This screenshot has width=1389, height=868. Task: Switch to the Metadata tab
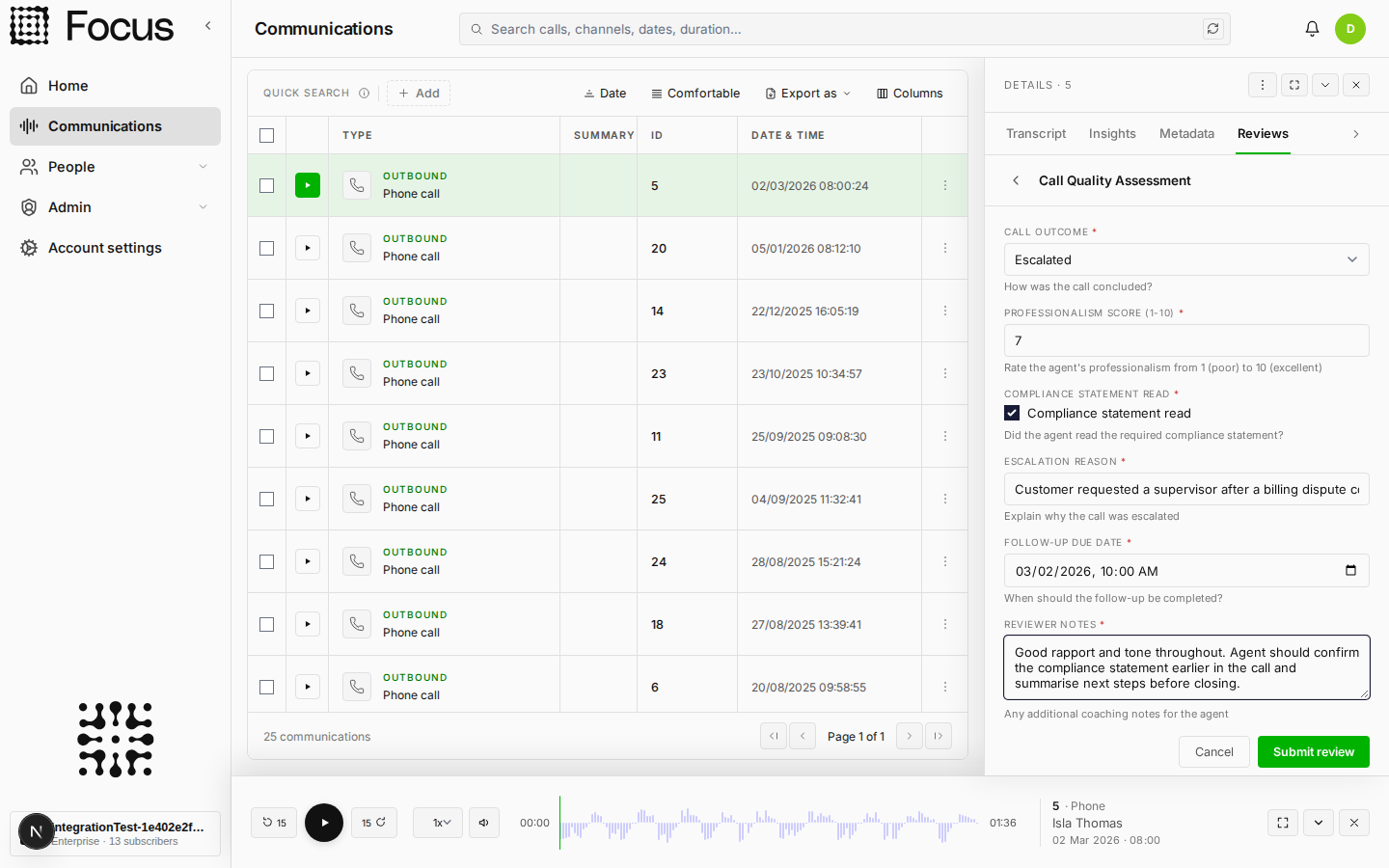pos(1186,134)
